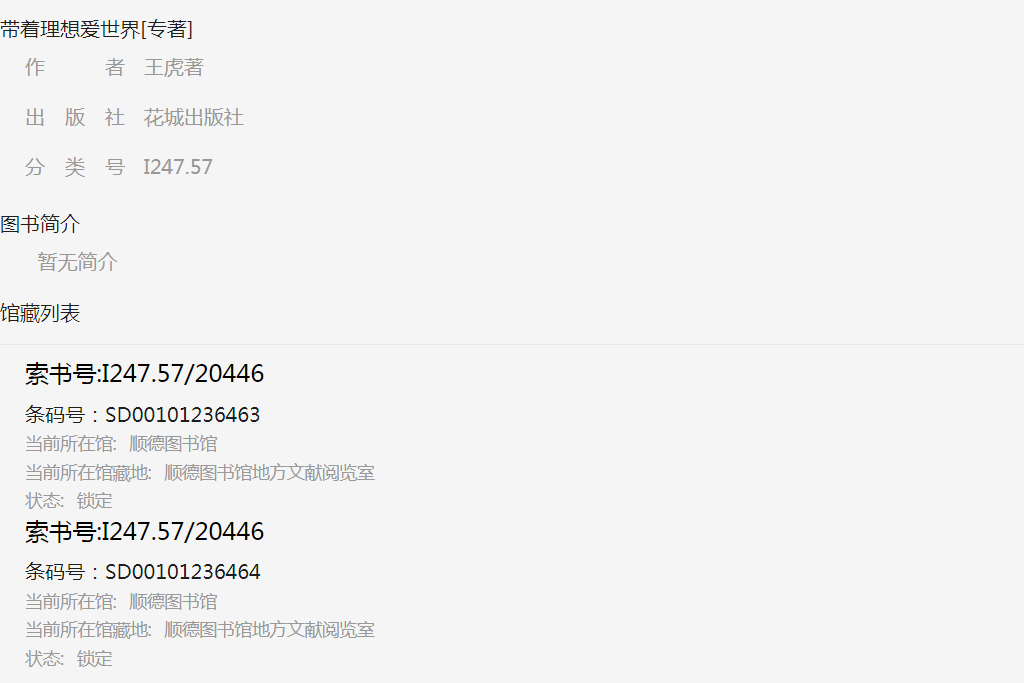Click second item's 状态 锁定 status
1024x683 pixels.
click(x=69, y=658)
